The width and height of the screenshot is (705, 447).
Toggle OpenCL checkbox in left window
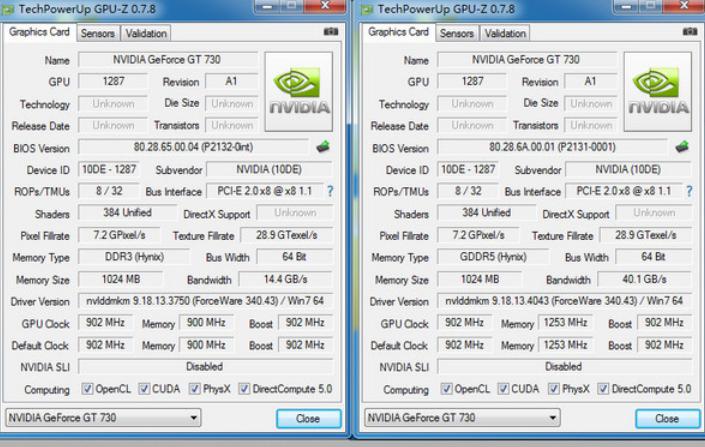87,389
